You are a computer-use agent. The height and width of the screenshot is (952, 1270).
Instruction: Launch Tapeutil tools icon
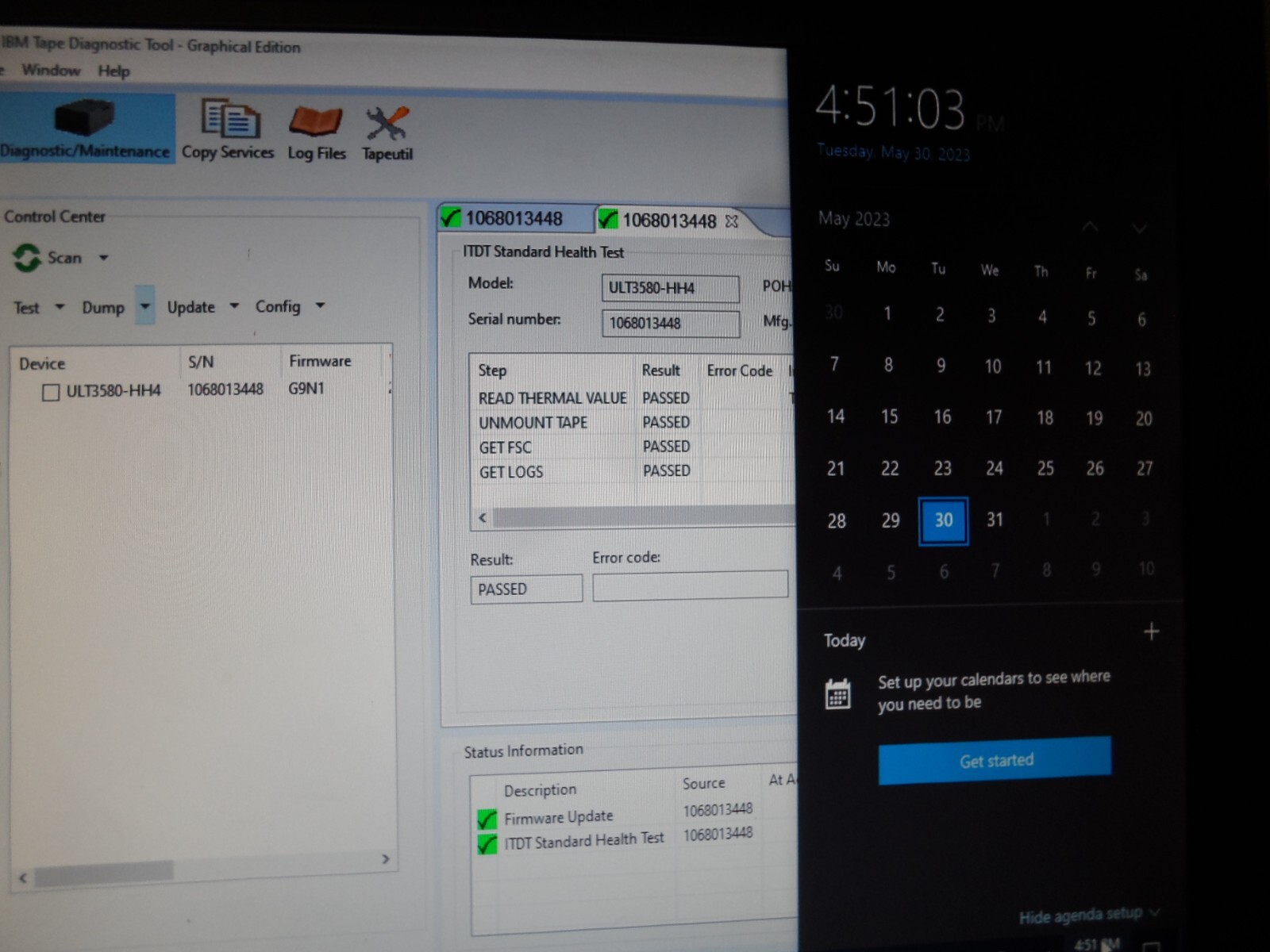point(387,124)
